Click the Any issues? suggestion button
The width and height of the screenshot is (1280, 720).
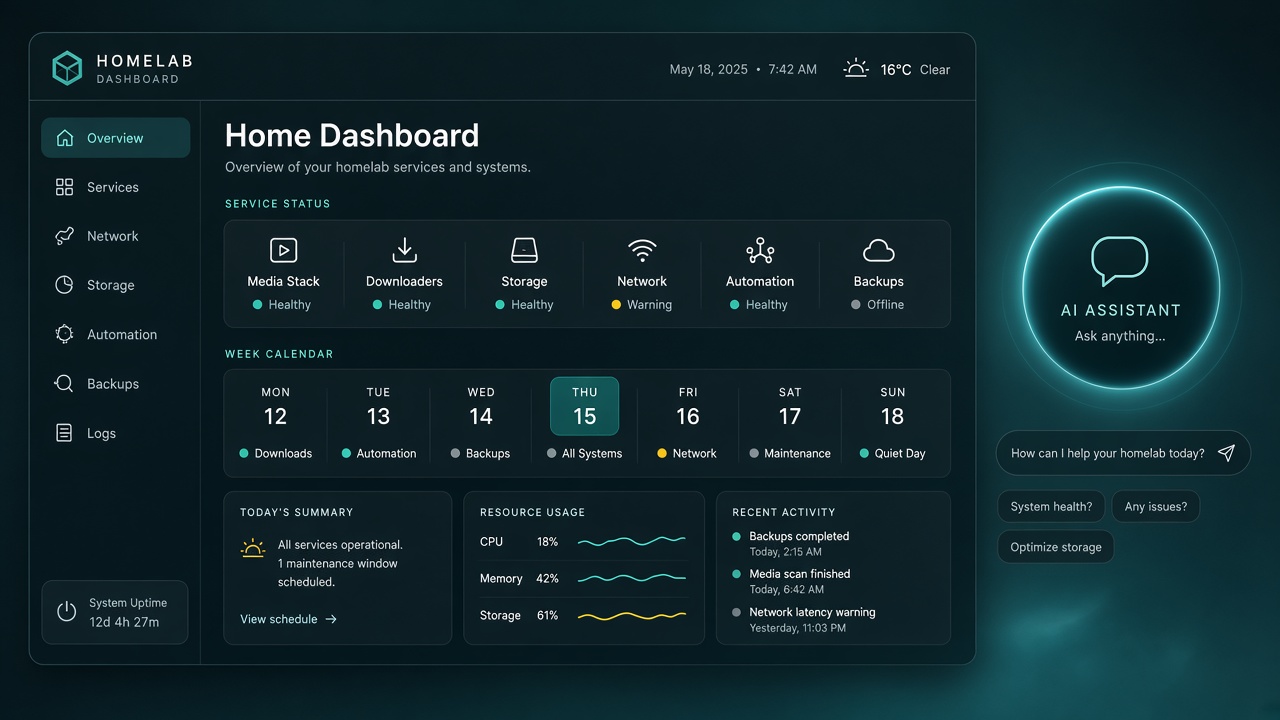(x=1156, y=506)
